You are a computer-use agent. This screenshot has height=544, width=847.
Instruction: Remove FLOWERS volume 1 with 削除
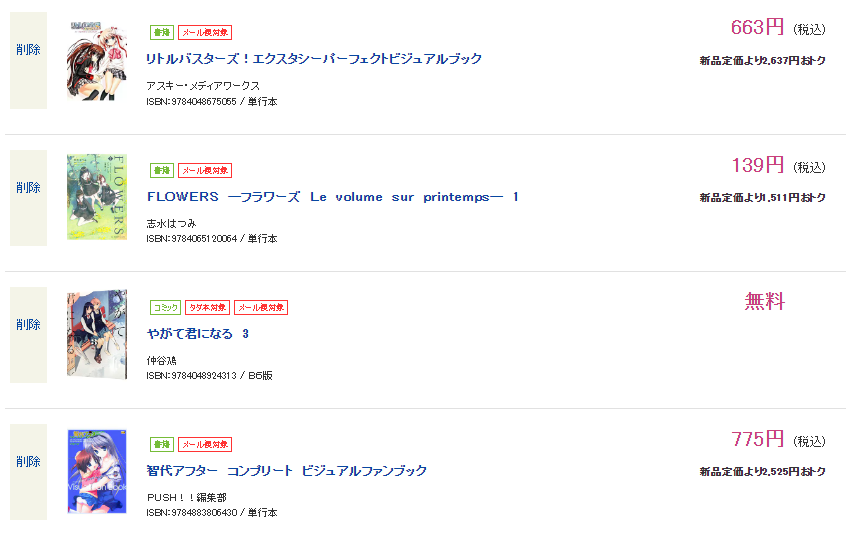coord(28,188)
